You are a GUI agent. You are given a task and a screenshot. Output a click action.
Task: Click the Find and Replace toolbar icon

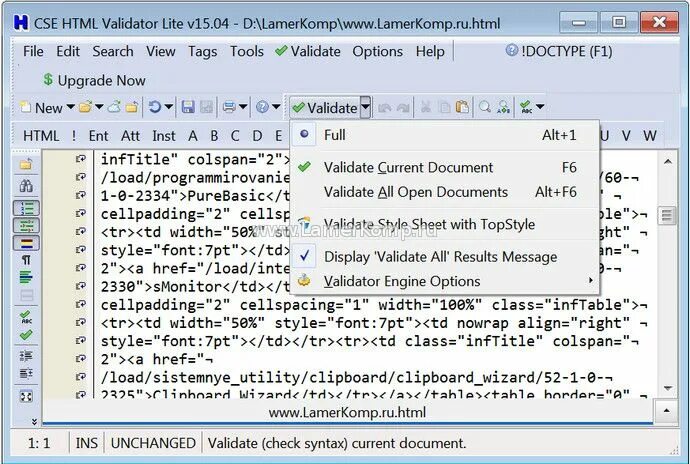click(x=503, y=107)
